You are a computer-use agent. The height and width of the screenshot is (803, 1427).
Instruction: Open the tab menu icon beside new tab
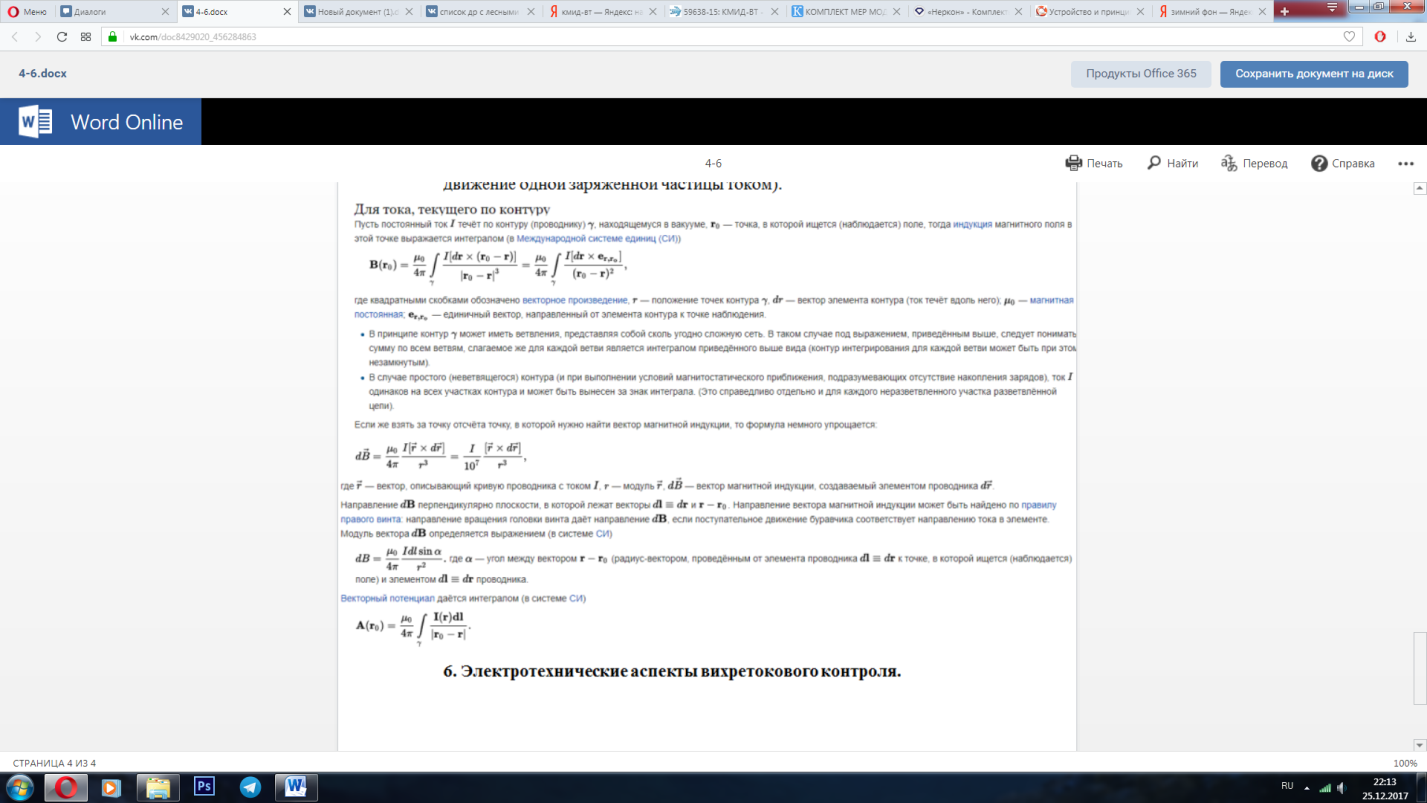pyautogui.click(x=1331, y=7)
